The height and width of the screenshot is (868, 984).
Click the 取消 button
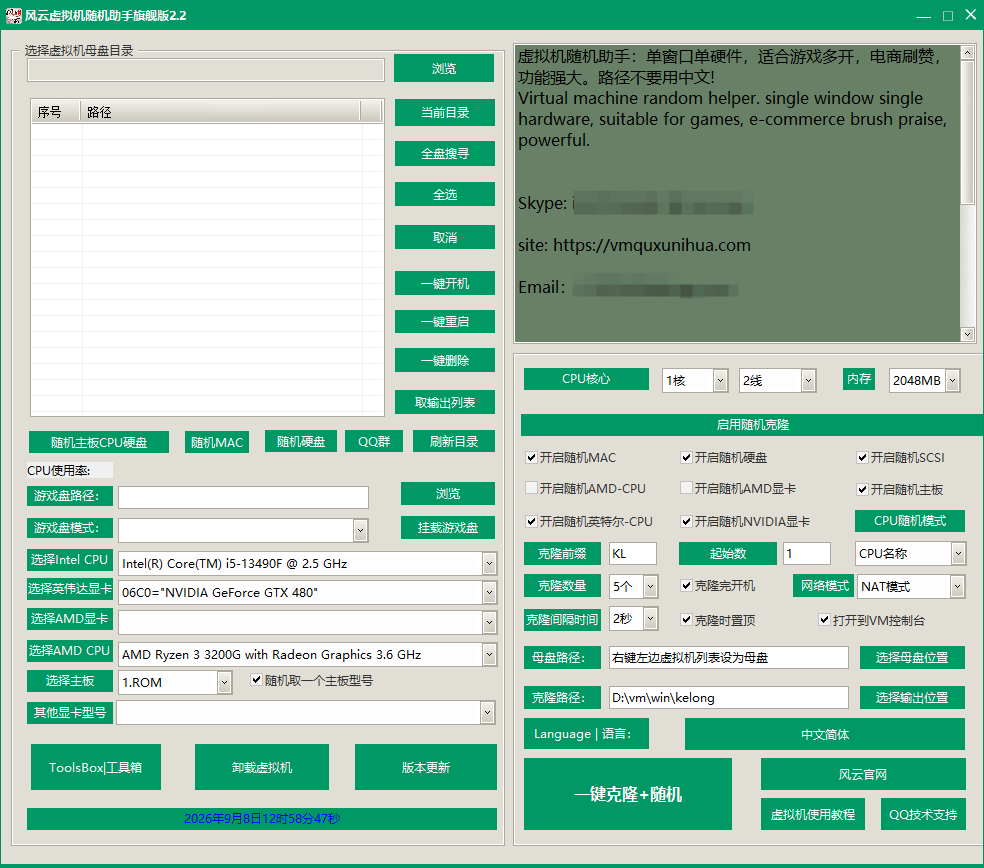pyautogui.click(x=444, y=237)
